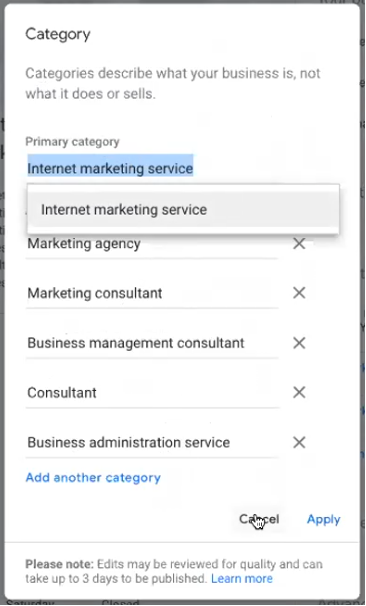Image resolution: width=366 pixels, height=606 pixels.
Task: Click the Primary category input field
Action: [152, 169]
